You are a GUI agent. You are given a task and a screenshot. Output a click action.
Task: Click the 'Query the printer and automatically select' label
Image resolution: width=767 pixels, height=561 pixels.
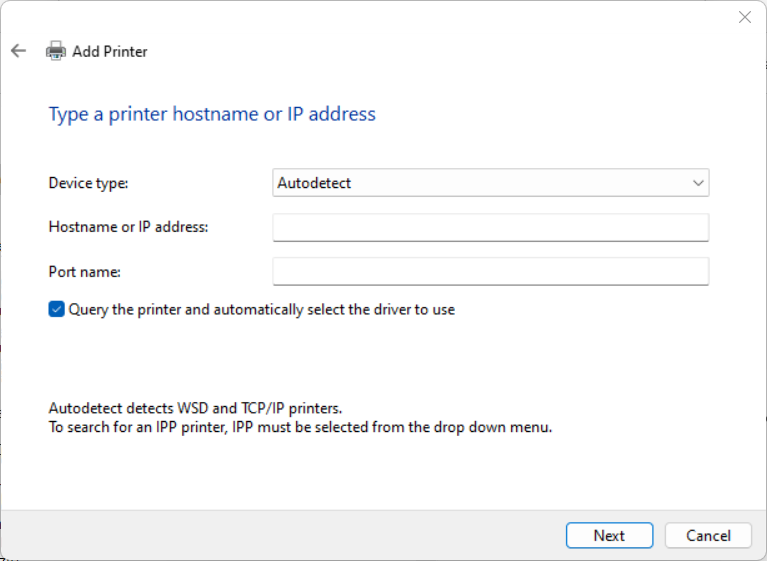click(x=261, y=310)
